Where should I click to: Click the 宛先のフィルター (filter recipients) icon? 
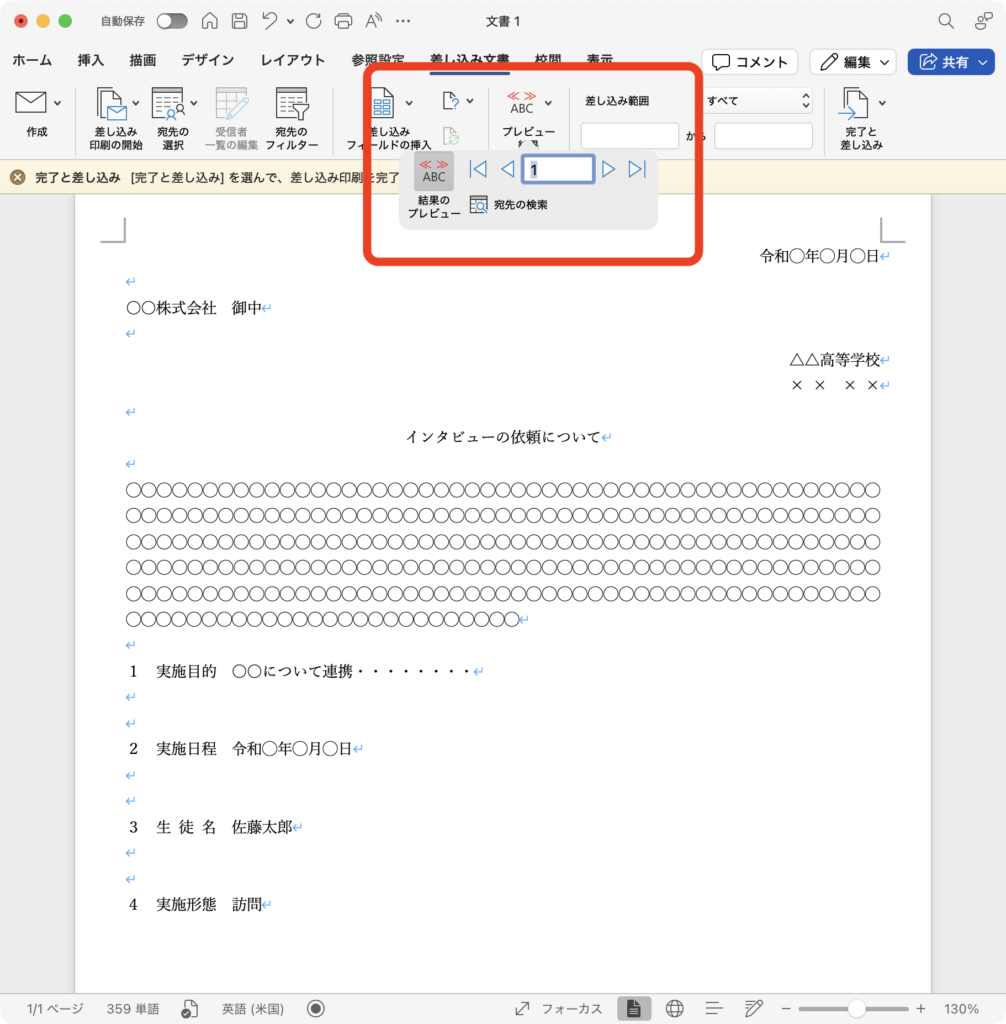[291, 104]
